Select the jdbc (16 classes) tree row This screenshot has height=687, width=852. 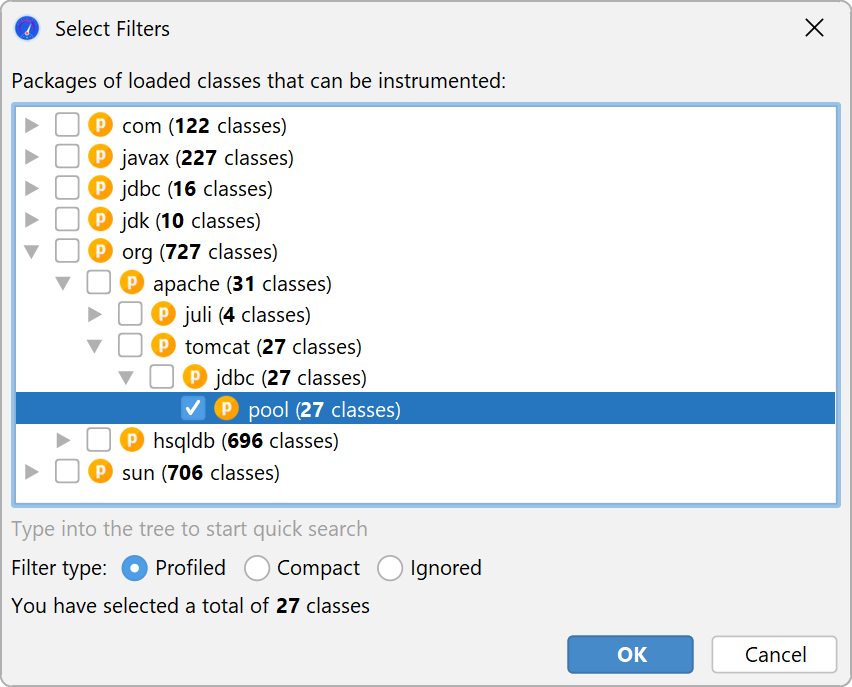click(x=196, y=189)
